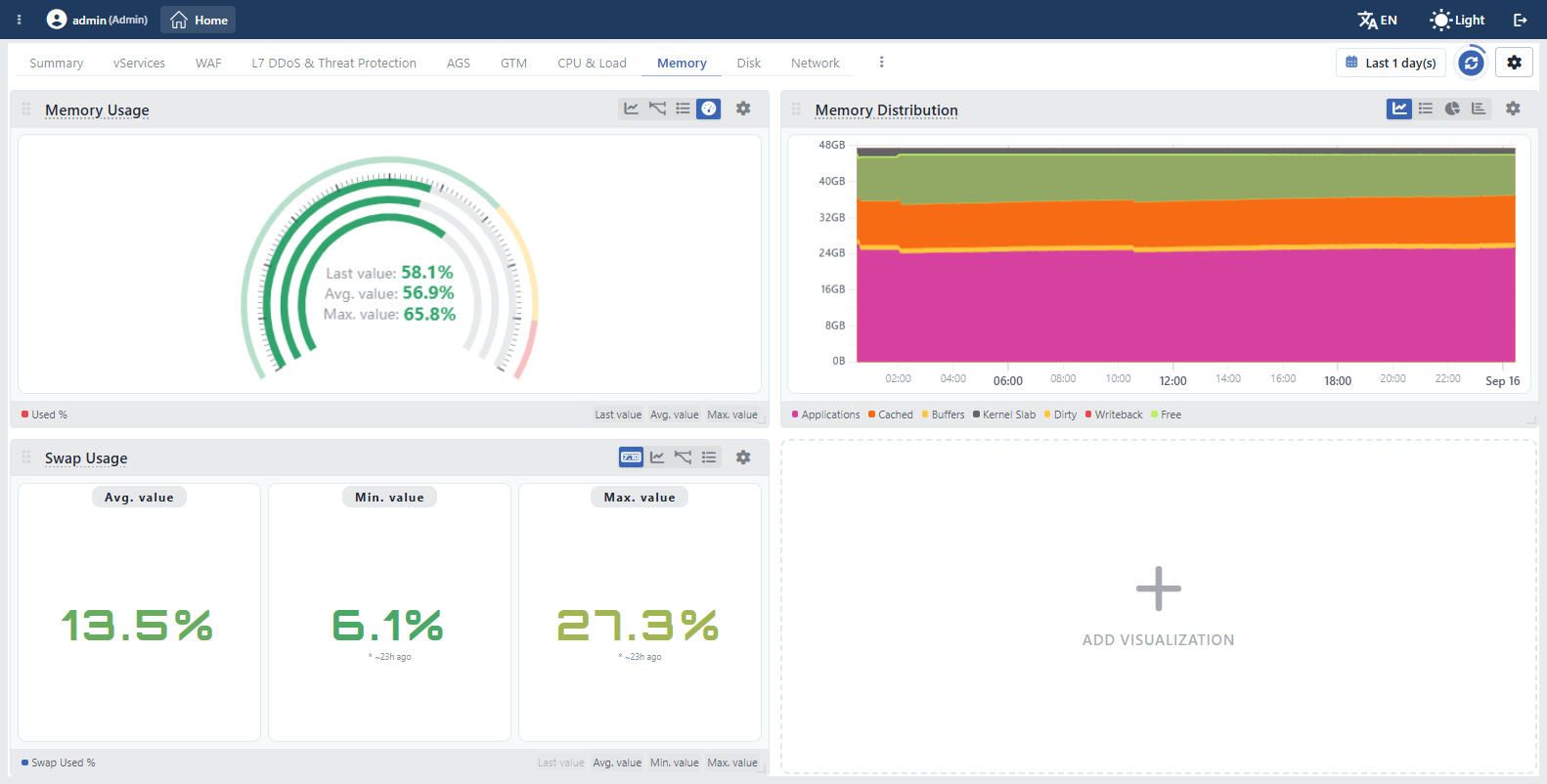1547x784 pixels.
Task: Select digital number view in Swap Usage
Action: coord(632,457)
